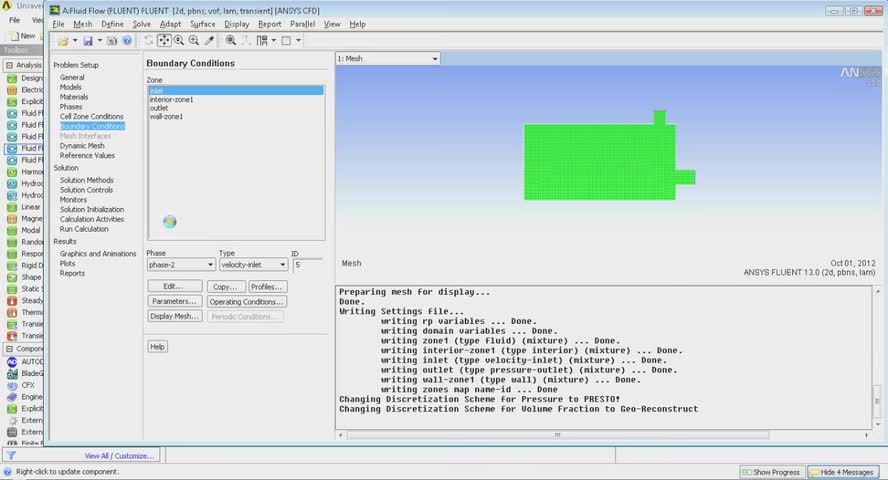Select Rigid Dynamics in Workbench toolbox
888x480 pixels.
[24, 265]
